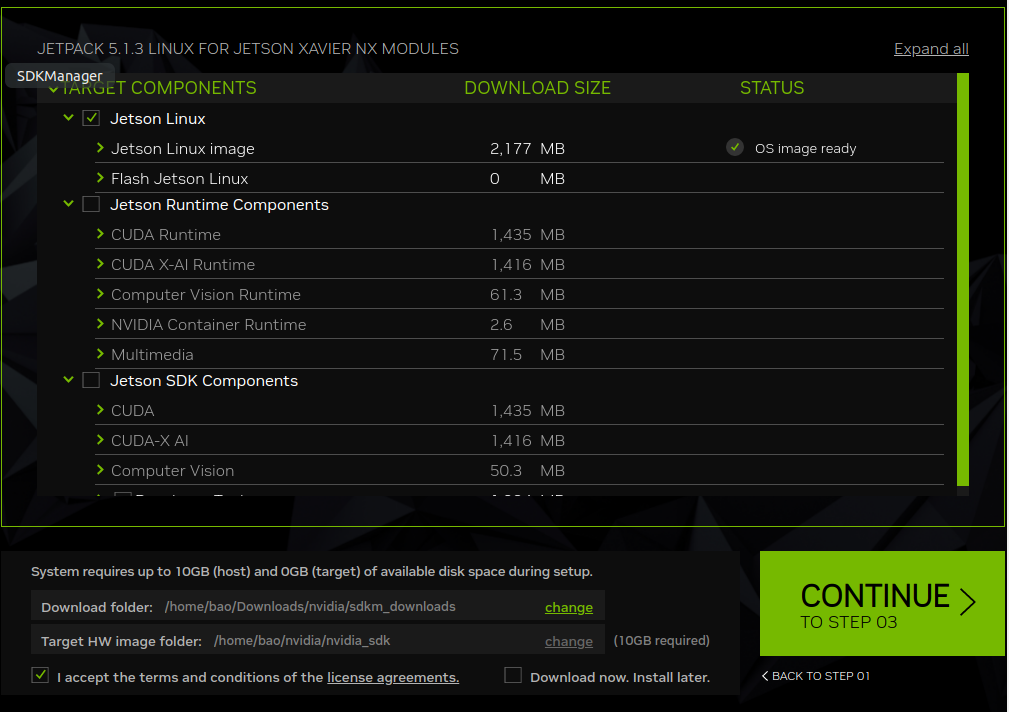Click the green components list scrollbar
Viewport: 1009px width, 712px height.
pos(963,280)
